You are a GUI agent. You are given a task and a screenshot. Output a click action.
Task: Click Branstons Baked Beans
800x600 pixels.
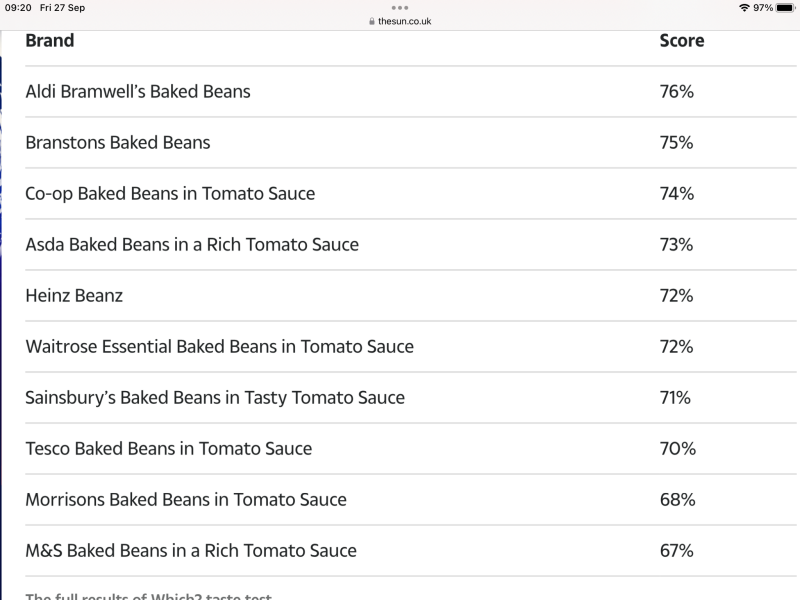(117, 142)
